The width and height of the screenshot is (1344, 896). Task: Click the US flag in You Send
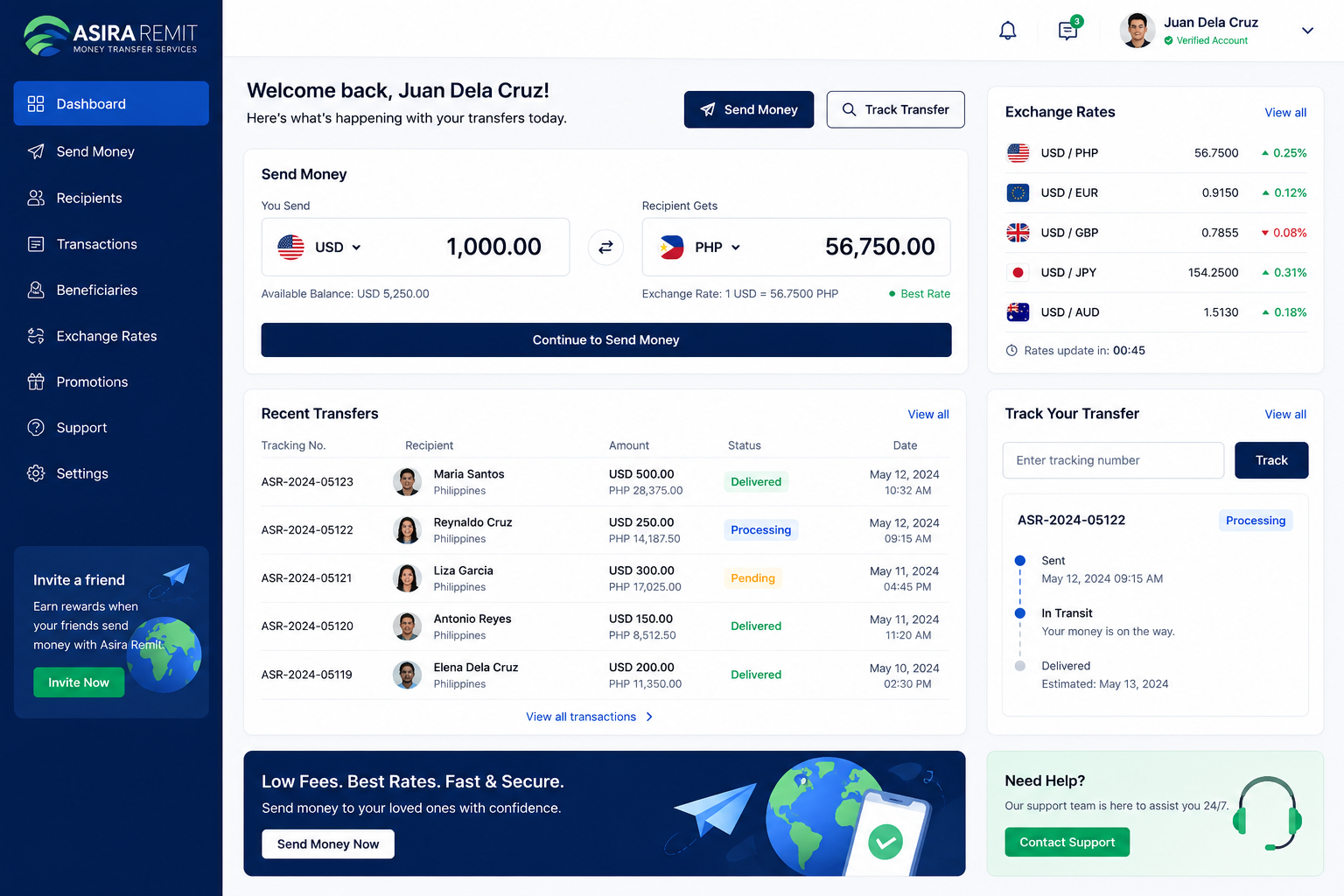click(x=290, y=248)
